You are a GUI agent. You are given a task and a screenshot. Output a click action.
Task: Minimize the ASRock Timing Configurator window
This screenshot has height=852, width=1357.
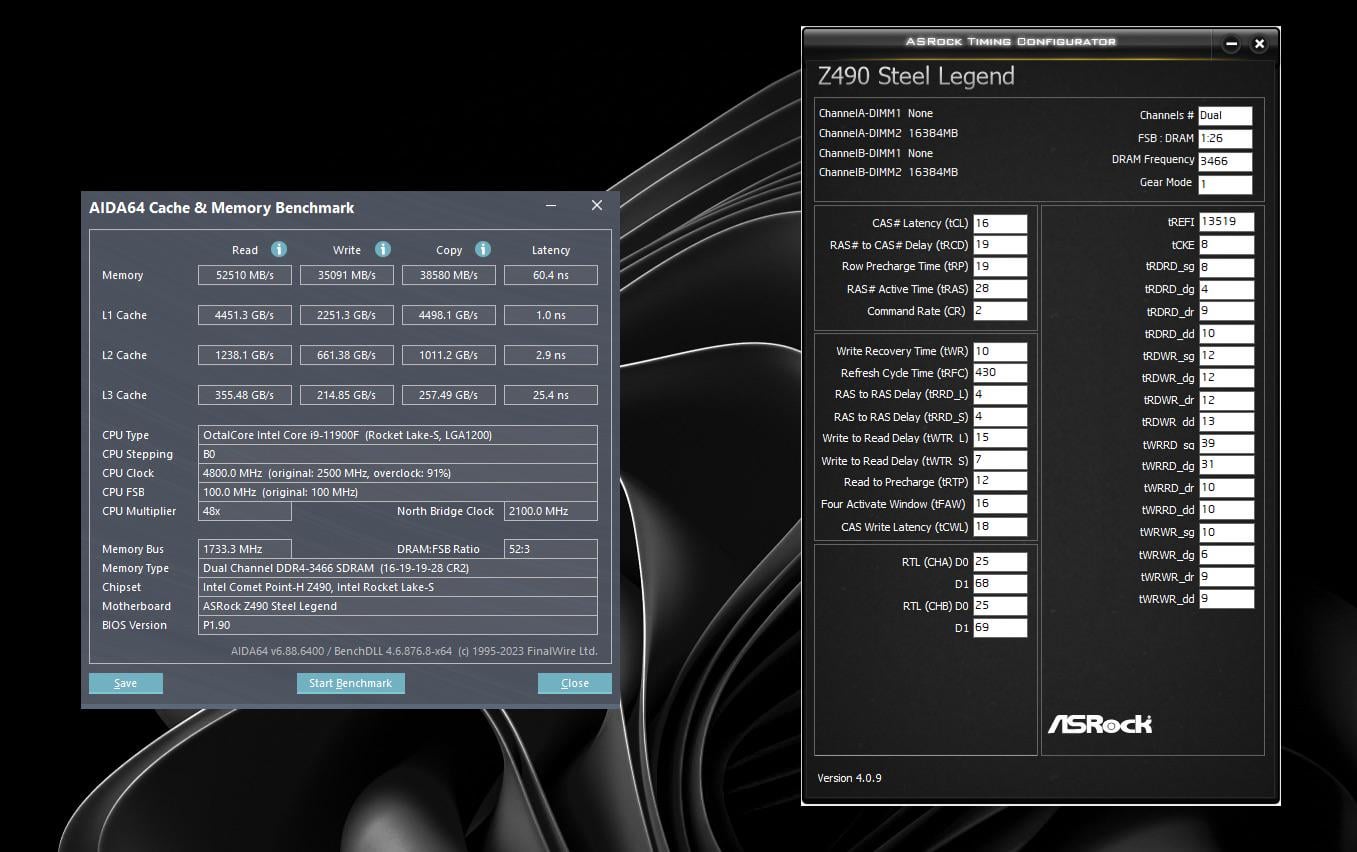(x=1231, y=44)
